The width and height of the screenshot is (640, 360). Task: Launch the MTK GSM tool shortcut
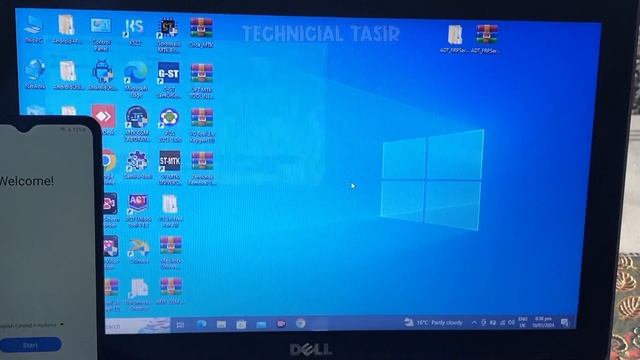(x=137, y=124)
